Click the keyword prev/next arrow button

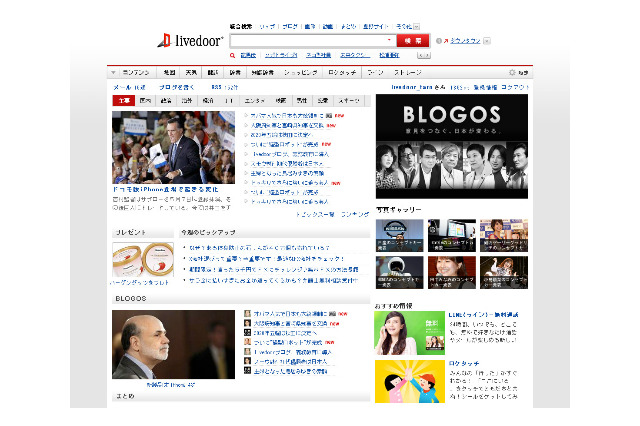point(424,55)
